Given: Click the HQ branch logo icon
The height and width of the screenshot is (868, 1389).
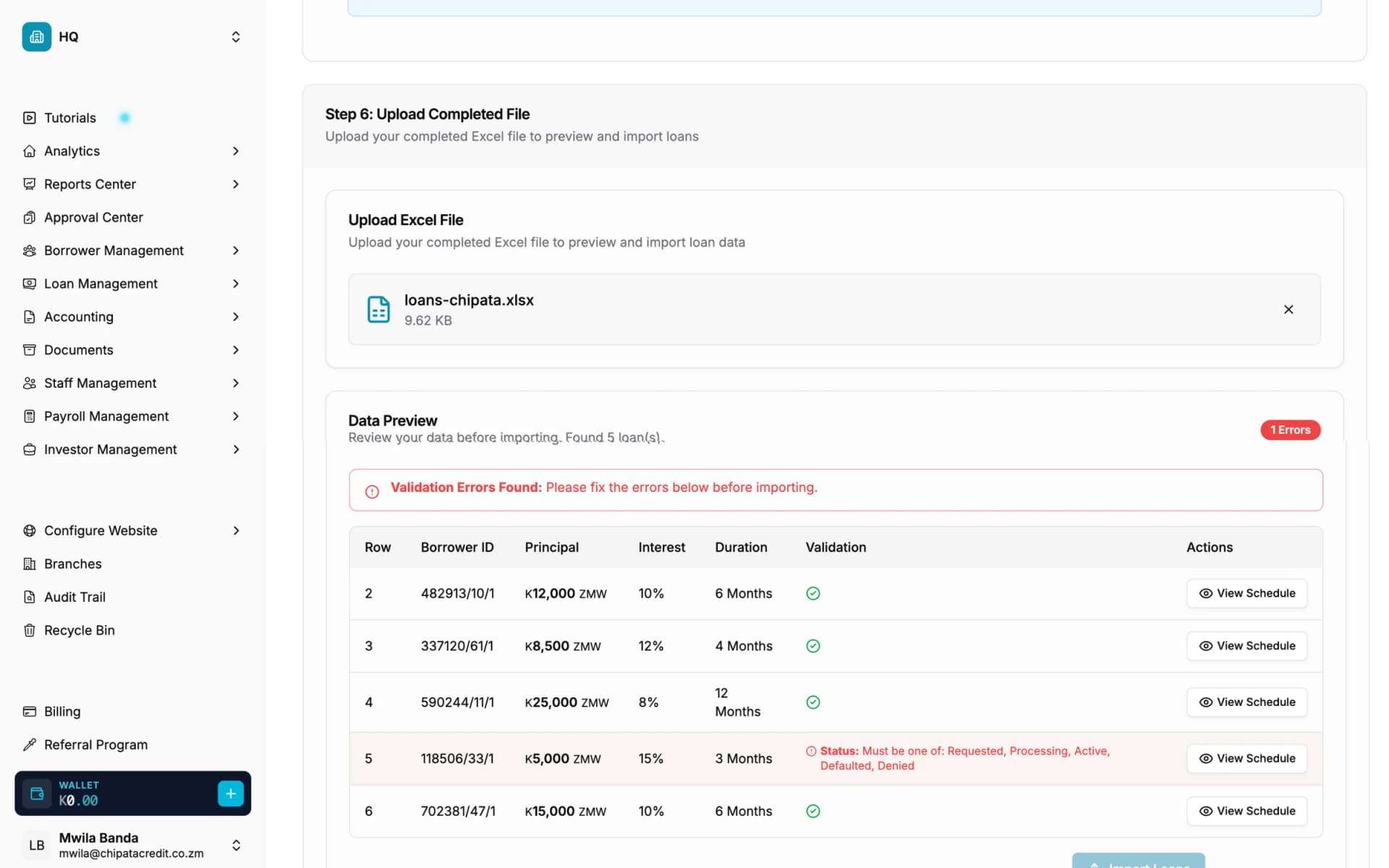Looking at the screenshot, I should point(36,37).
